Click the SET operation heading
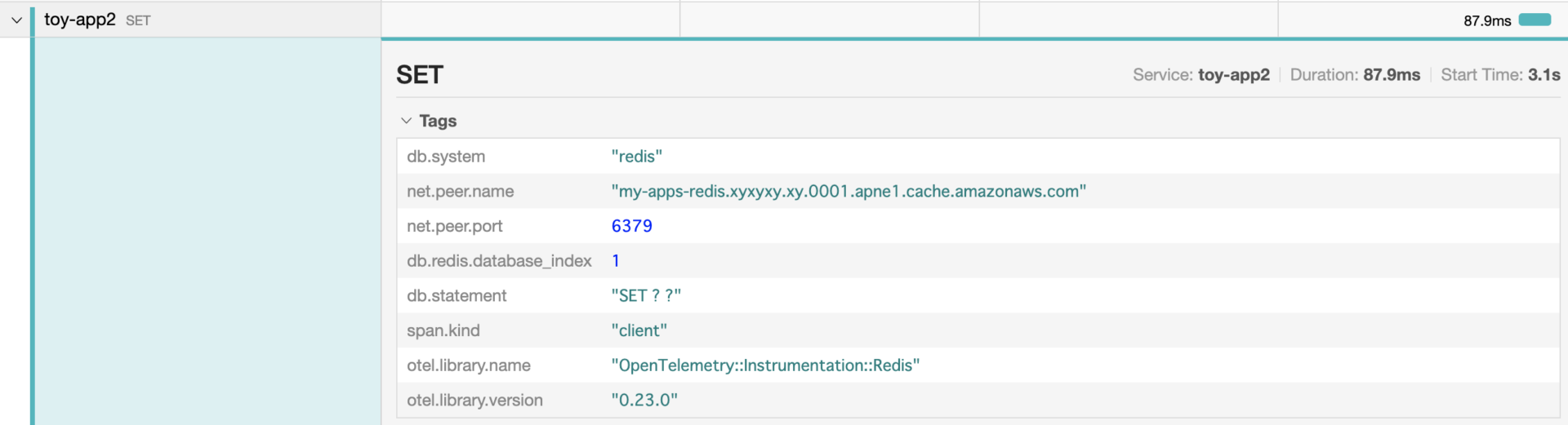This screenshot has width=1568, height=425. click(x=420, y=75)
